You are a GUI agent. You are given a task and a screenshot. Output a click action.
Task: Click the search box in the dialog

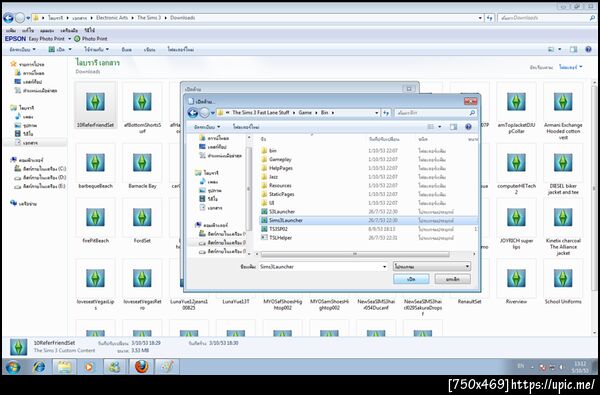tap(435, 113)
